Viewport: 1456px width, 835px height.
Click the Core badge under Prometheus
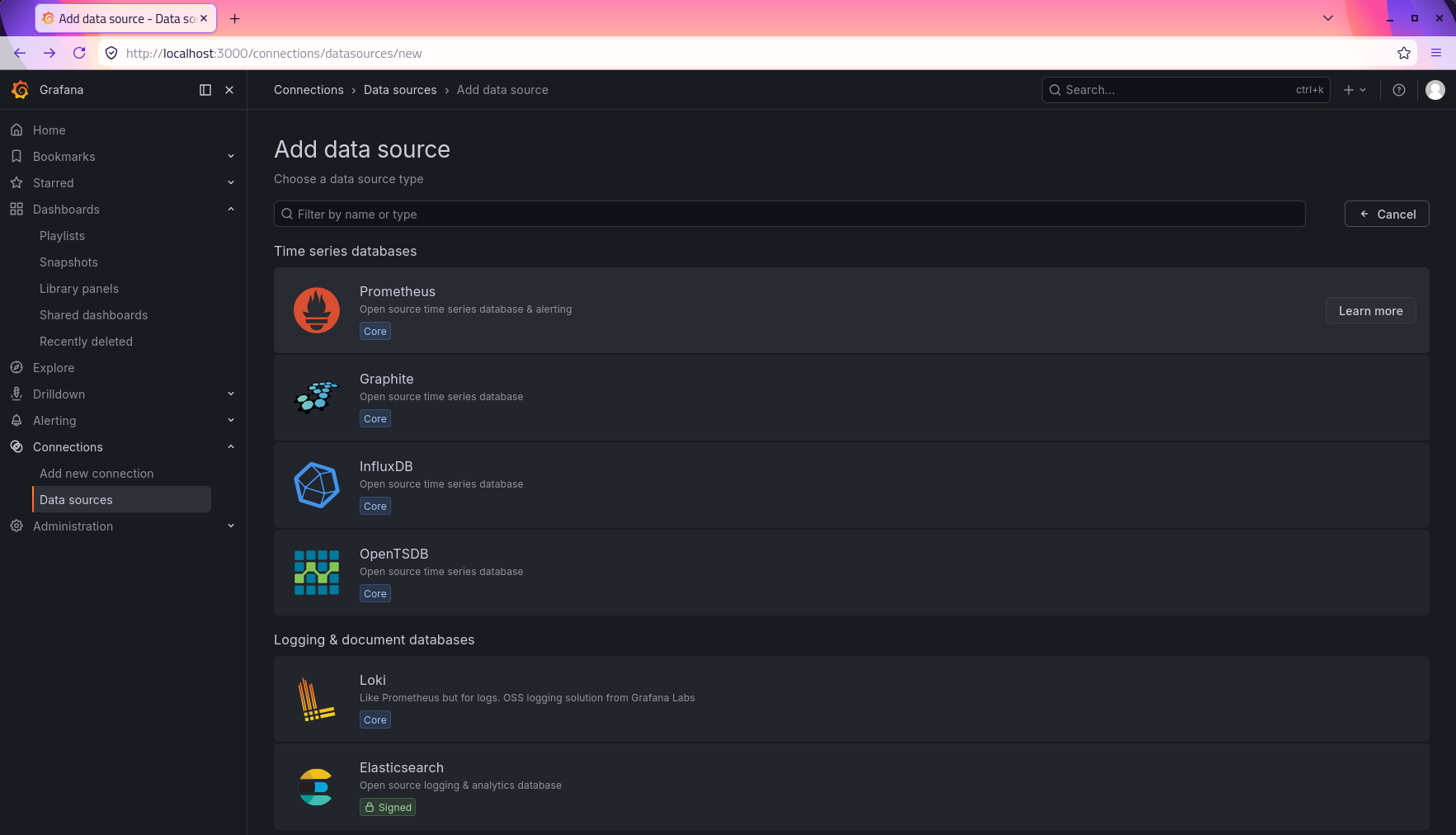(x=375, y=331)
